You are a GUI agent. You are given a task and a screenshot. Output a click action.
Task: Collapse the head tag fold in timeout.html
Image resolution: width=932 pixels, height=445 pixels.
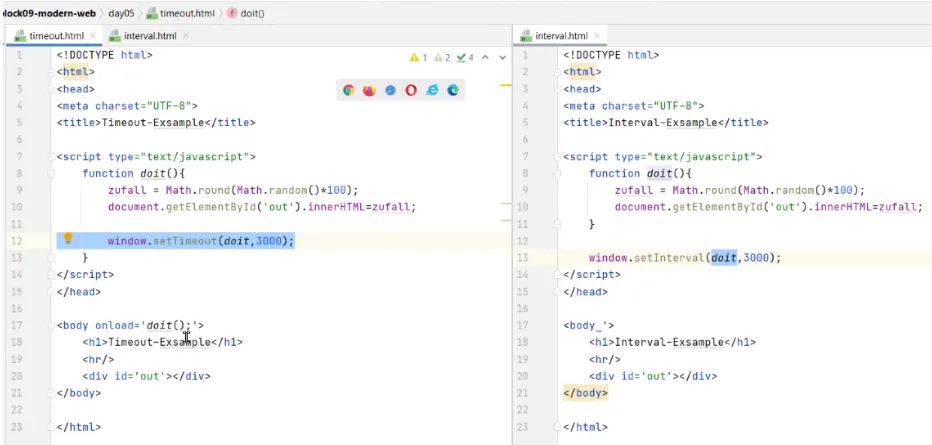tap(51, 89)
